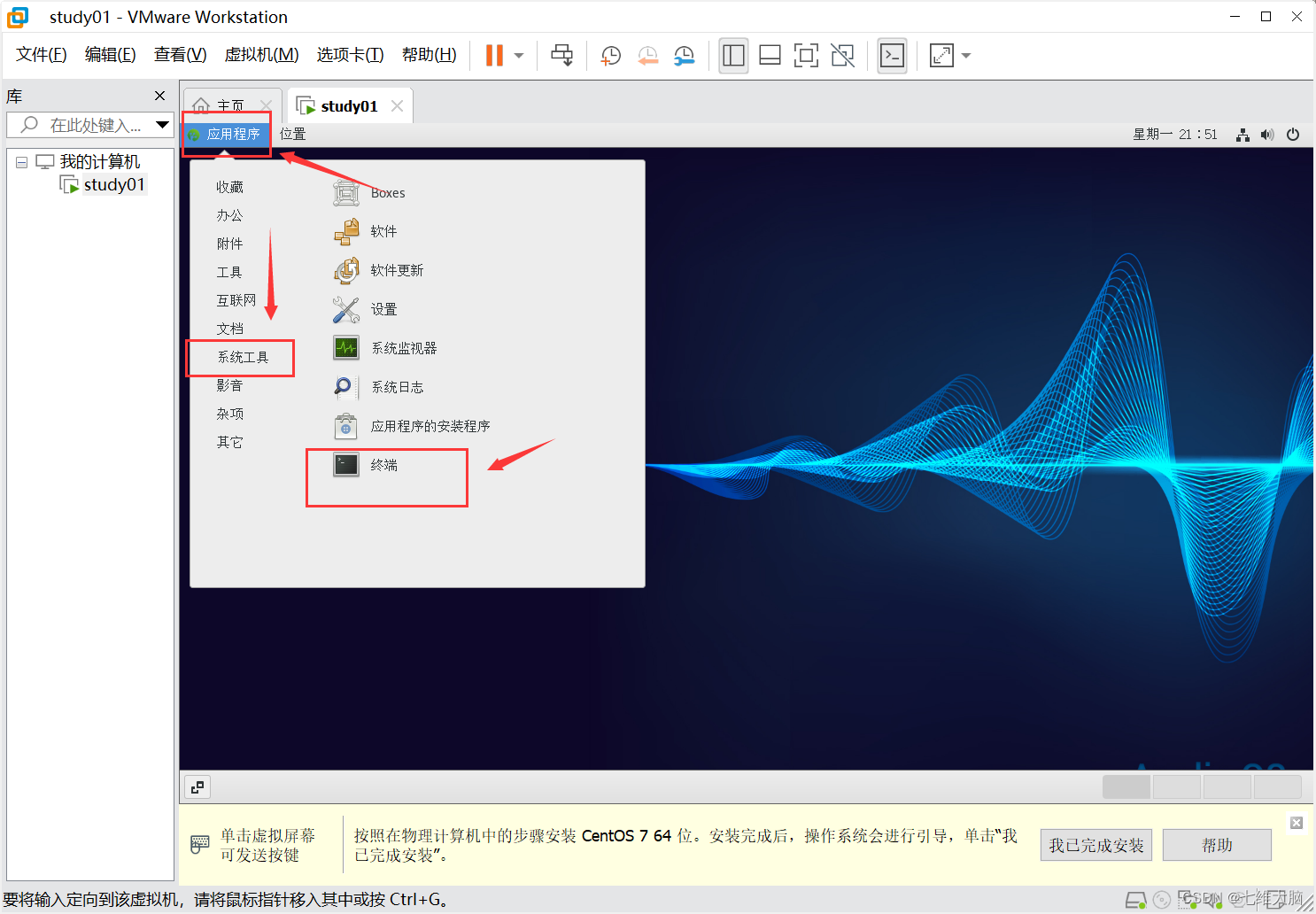Launch the 软件 application
Viewport: 1316px width, 914px height.
click(x=365, y=231)
